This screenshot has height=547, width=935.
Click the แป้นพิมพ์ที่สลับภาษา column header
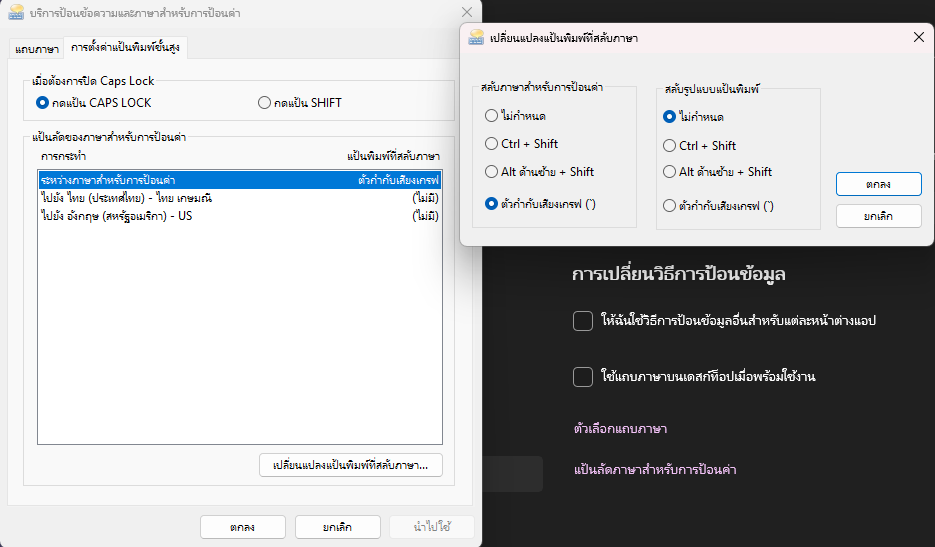[394, 156]
